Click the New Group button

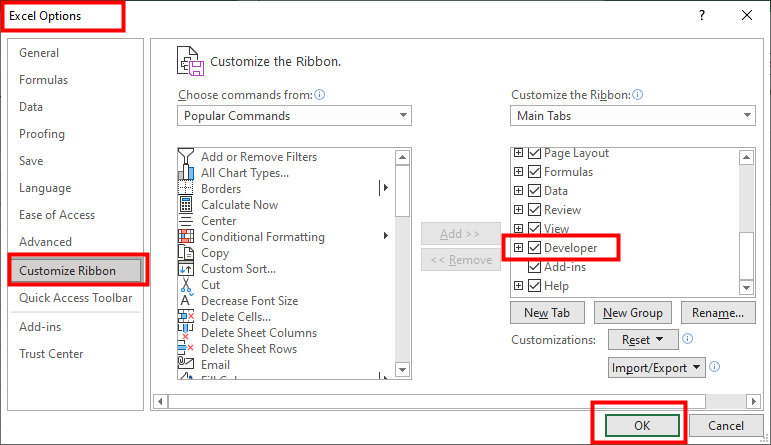633,313
